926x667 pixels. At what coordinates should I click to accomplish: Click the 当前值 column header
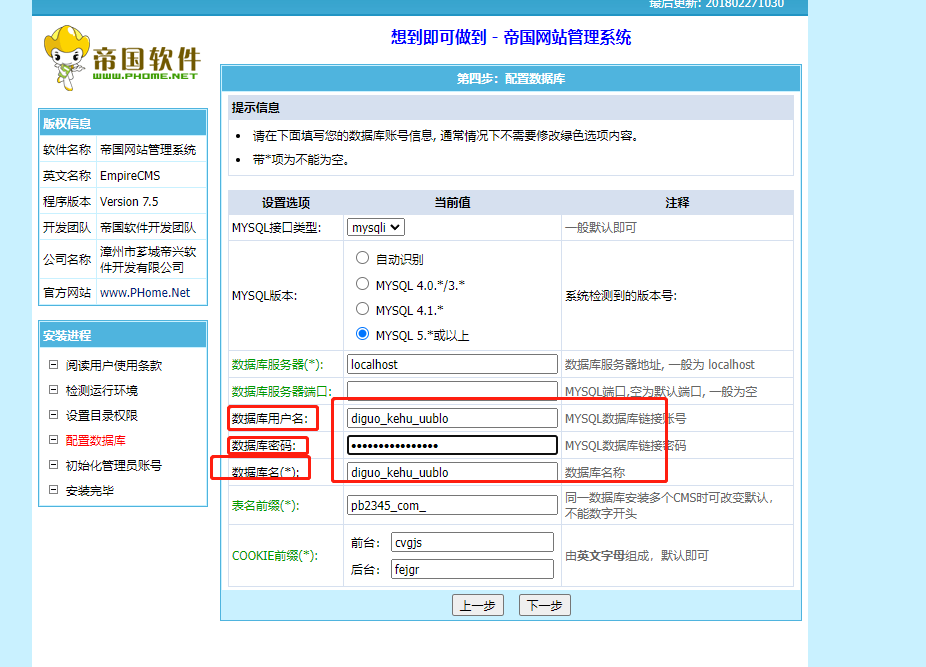(452, 203)
